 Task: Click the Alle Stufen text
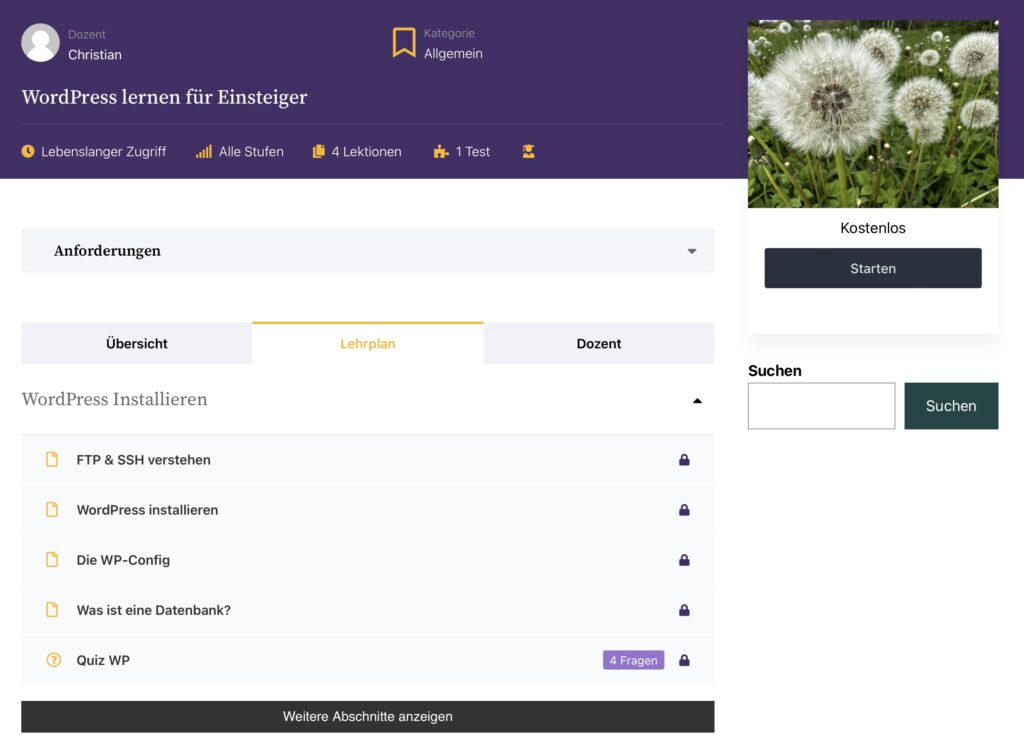click(251, 152)
